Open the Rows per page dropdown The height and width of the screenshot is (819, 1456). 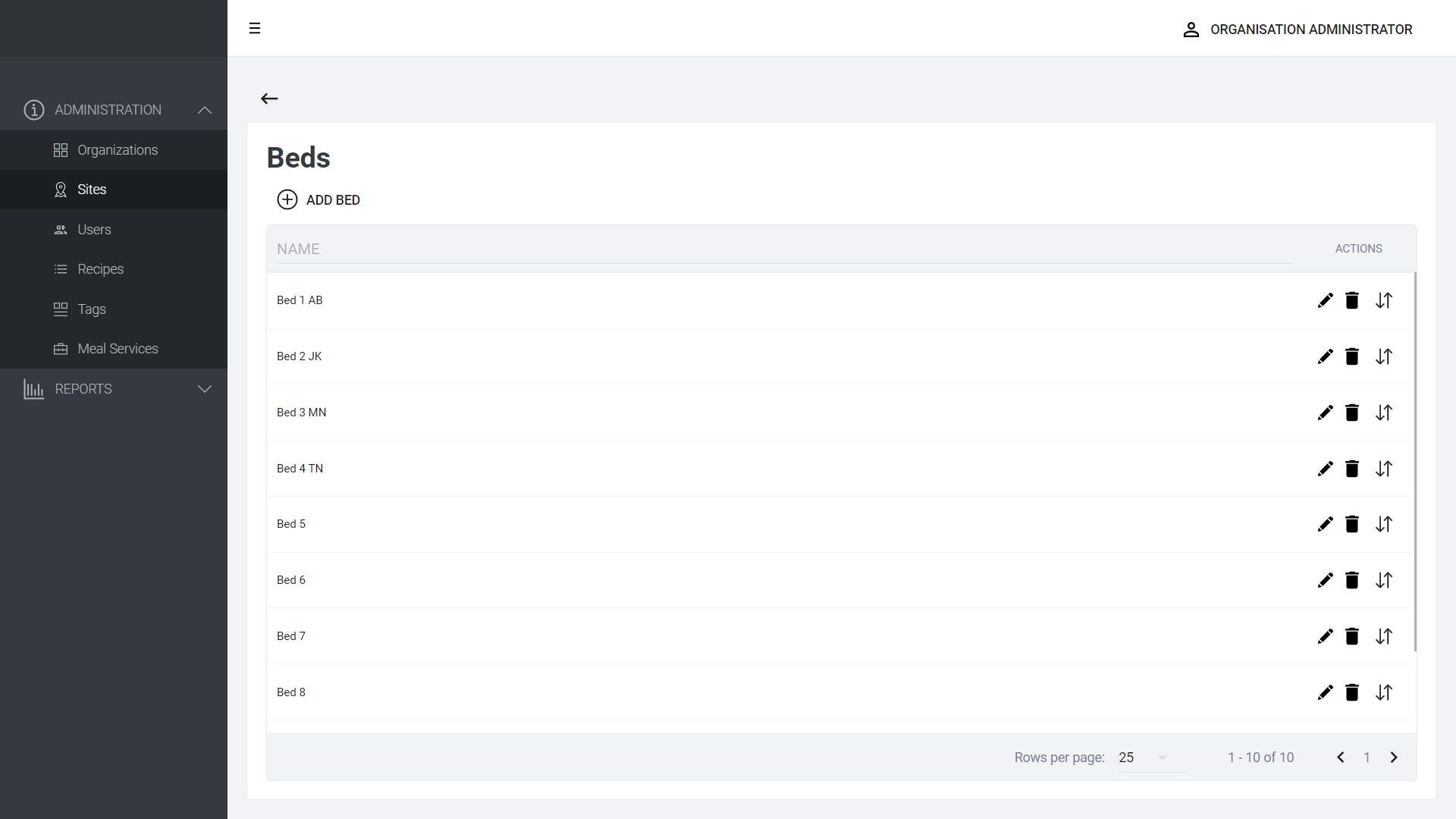pyautogui.click(x=1151, y=758)
